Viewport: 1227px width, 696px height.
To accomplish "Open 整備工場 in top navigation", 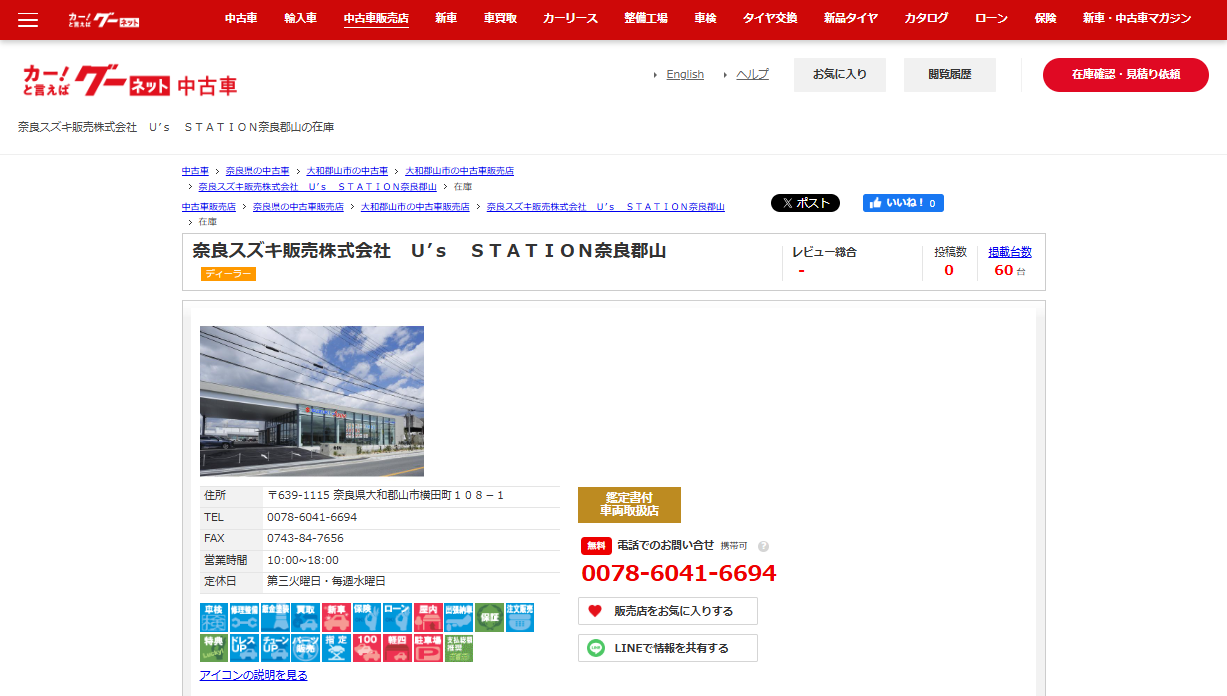I will point(646,18).
